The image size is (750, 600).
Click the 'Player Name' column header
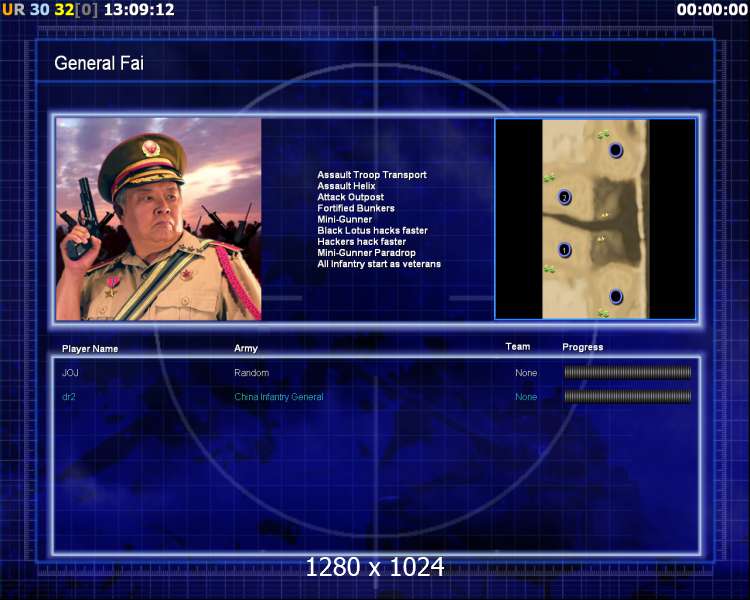pyautogui.click(x=90, y=349)
